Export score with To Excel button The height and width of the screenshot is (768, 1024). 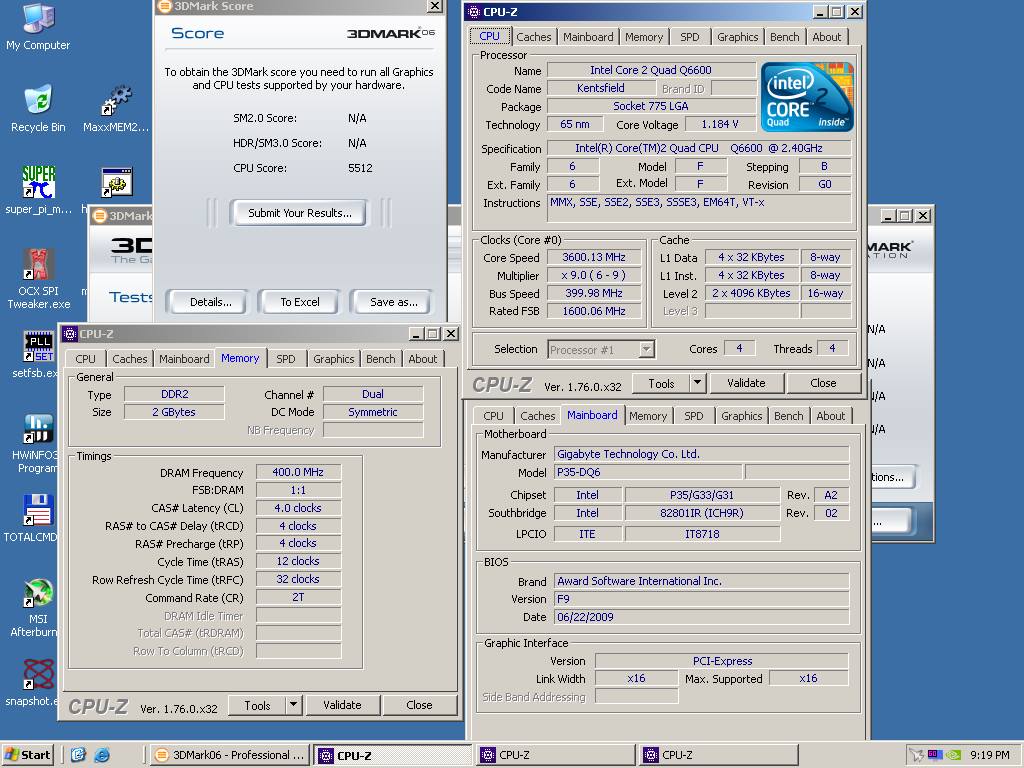[x=300, y=302]
